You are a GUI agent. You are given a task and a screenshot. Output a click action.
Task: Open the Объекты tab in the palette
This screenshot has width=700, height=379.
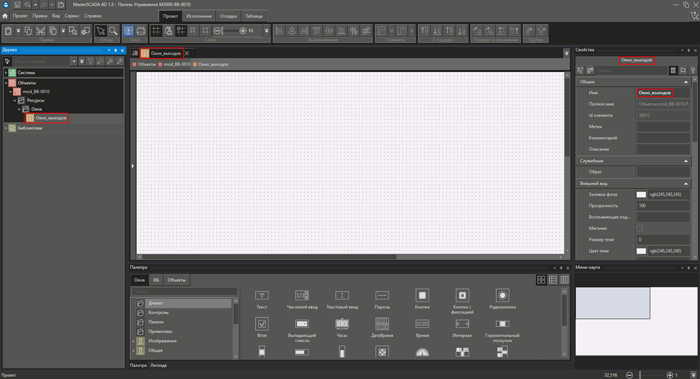[176, 280]
